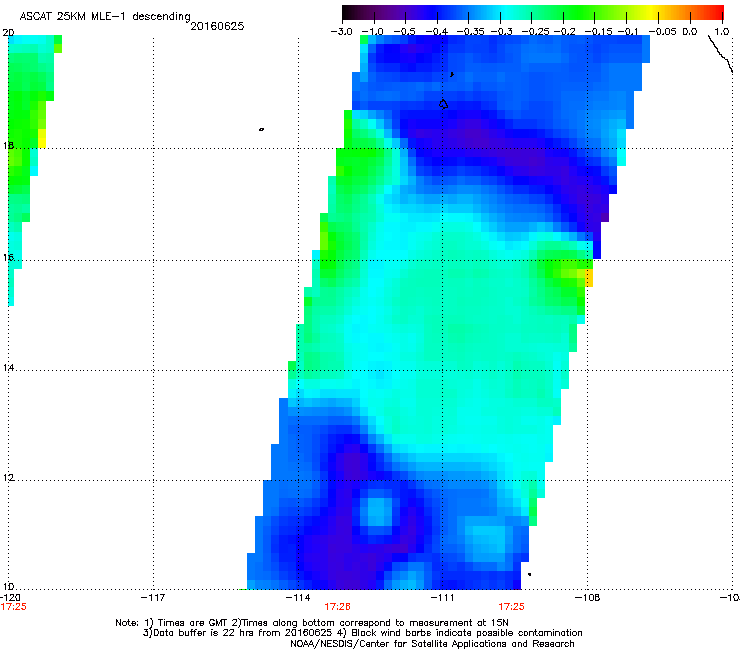Click the red time label "17:26"
The image size is (740, 650).
tap(337, 607)
